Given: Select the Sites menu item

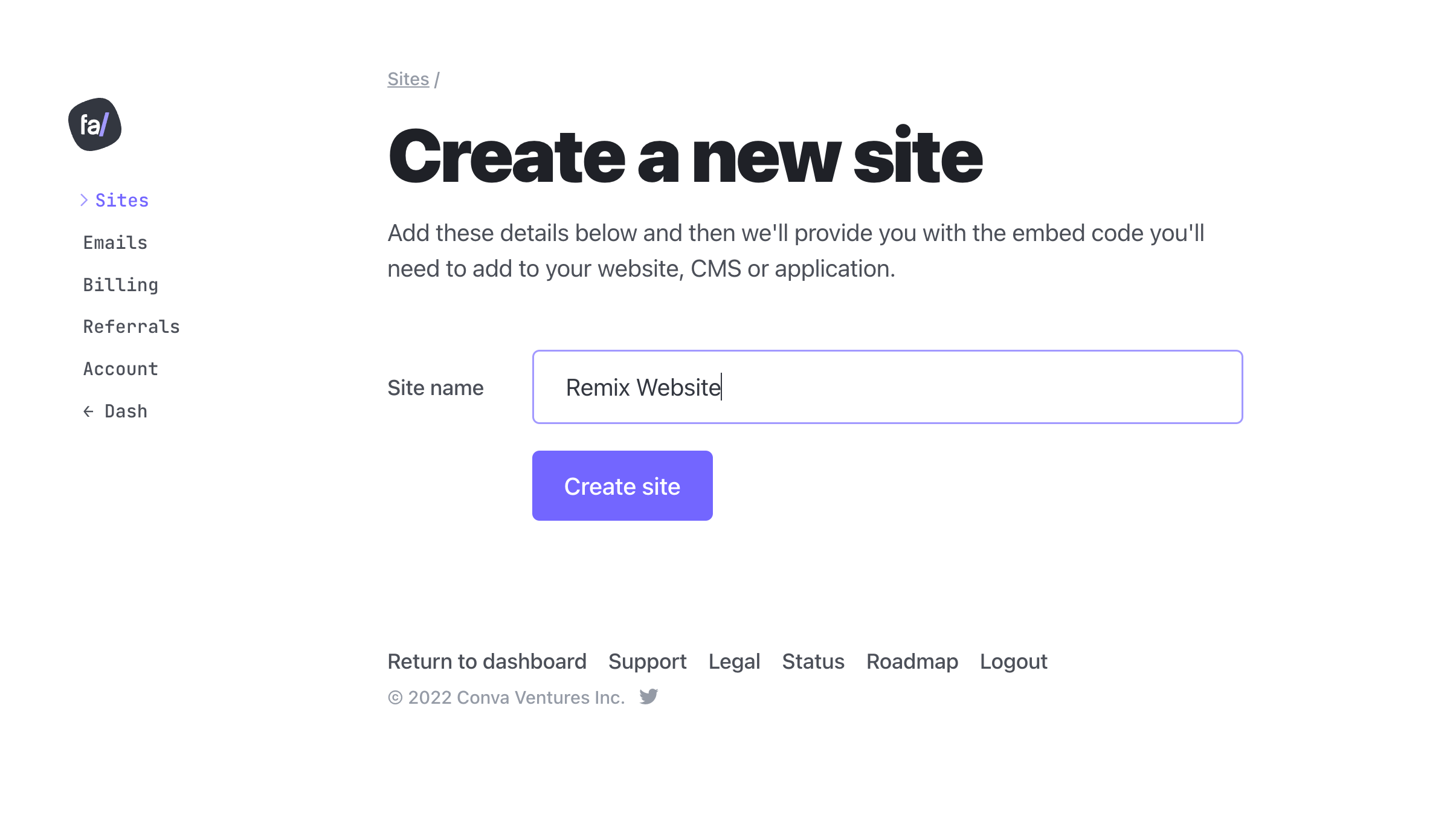Looking at the screenshot, I should point(122,200).
